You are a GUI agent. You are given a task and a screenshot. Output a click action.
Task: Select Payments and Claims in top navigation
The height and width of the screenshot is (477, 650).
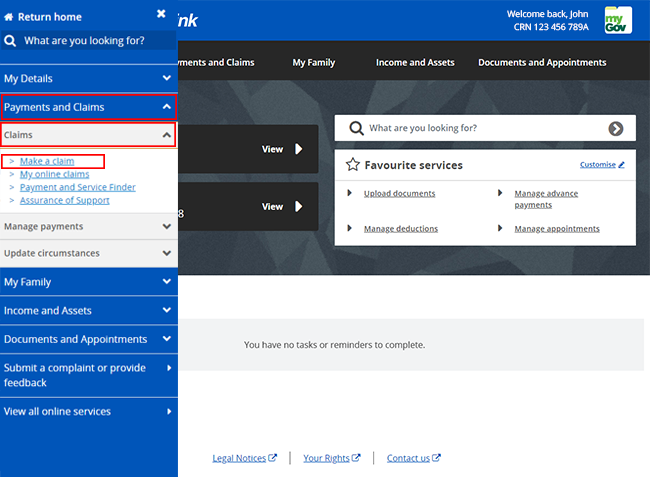216,63
